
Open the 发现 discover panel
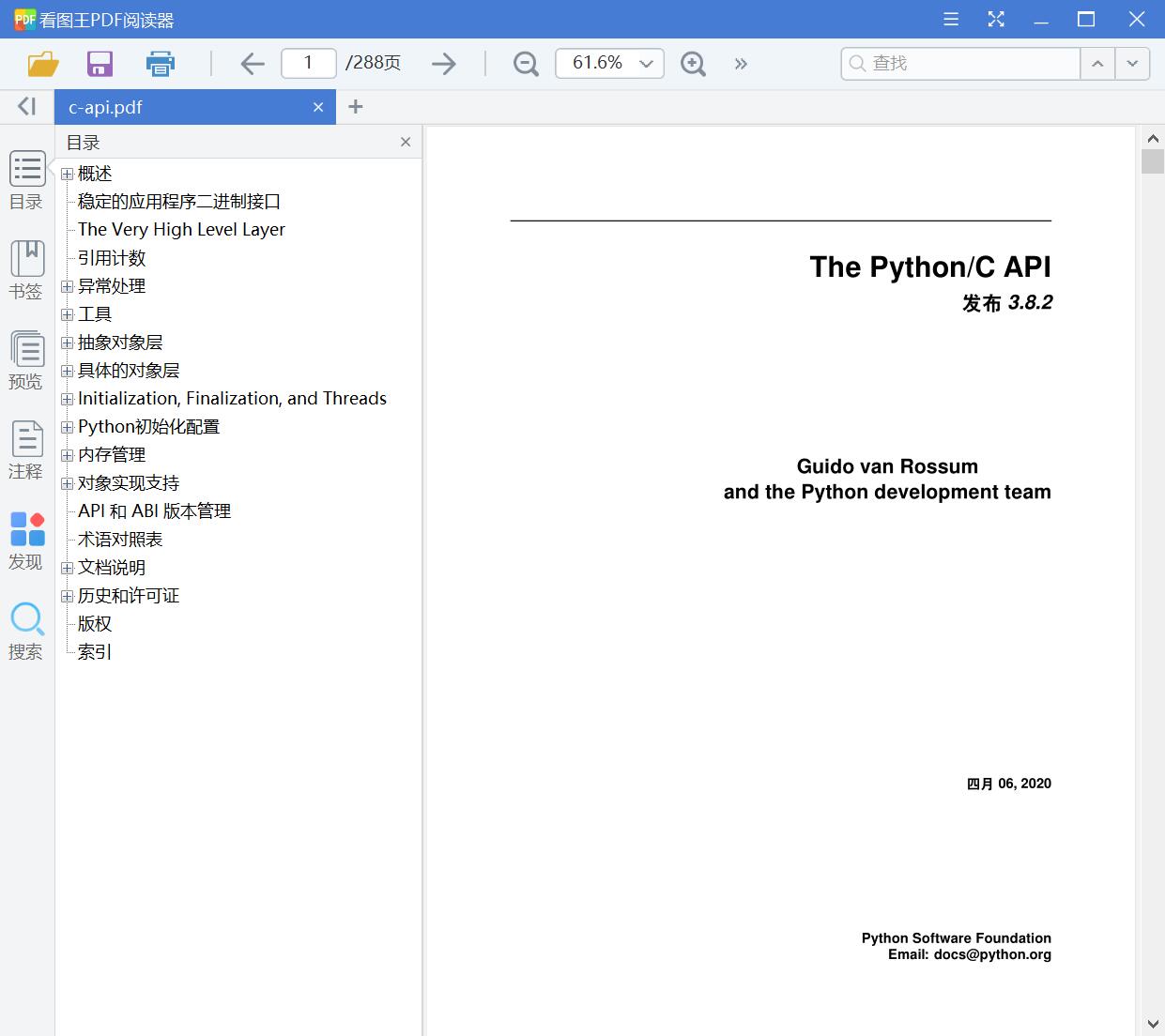(26, 539)
